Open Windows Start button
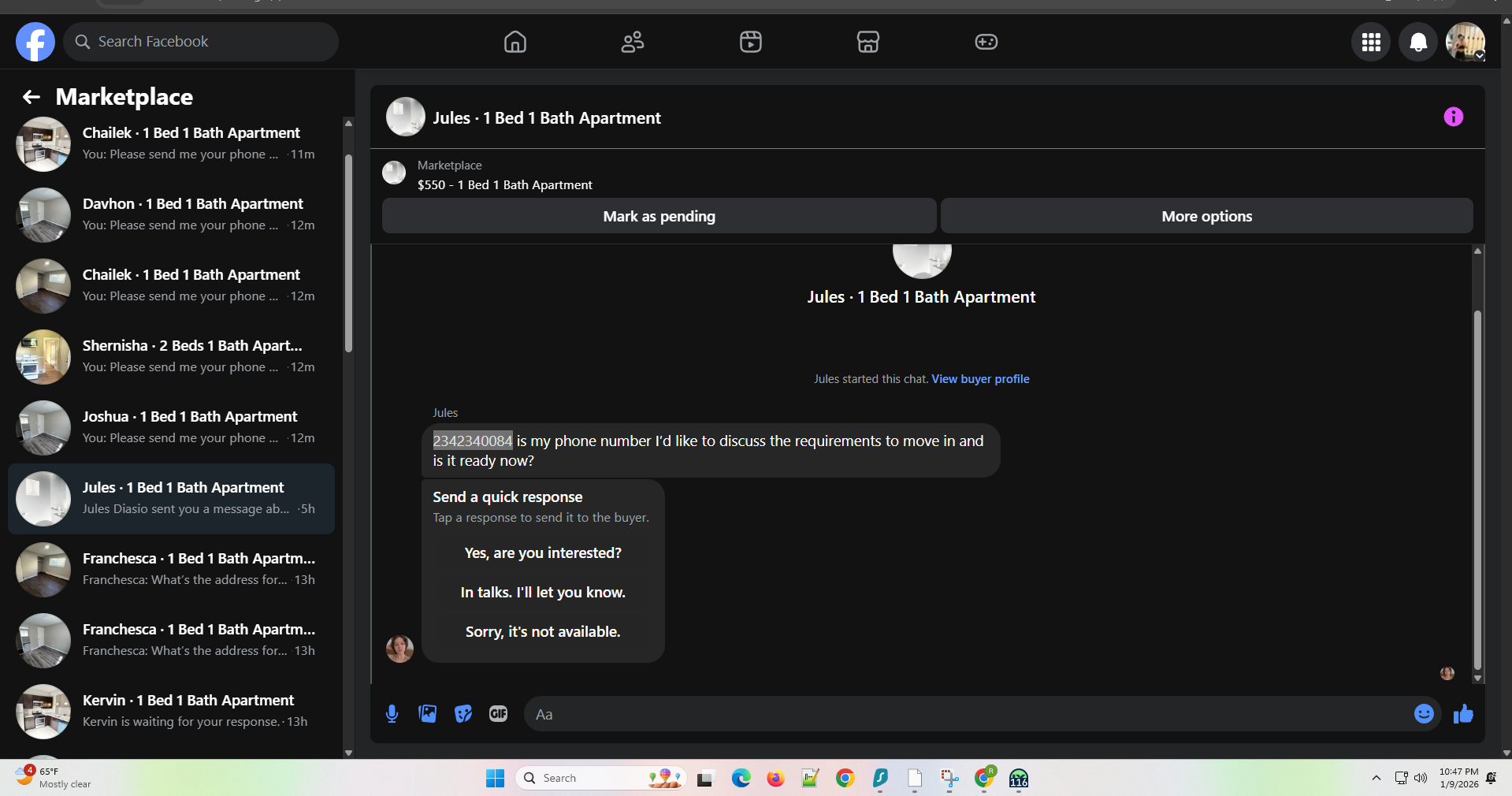The height and width of the screenshot is (796, 1512). (x=495, y=779)
